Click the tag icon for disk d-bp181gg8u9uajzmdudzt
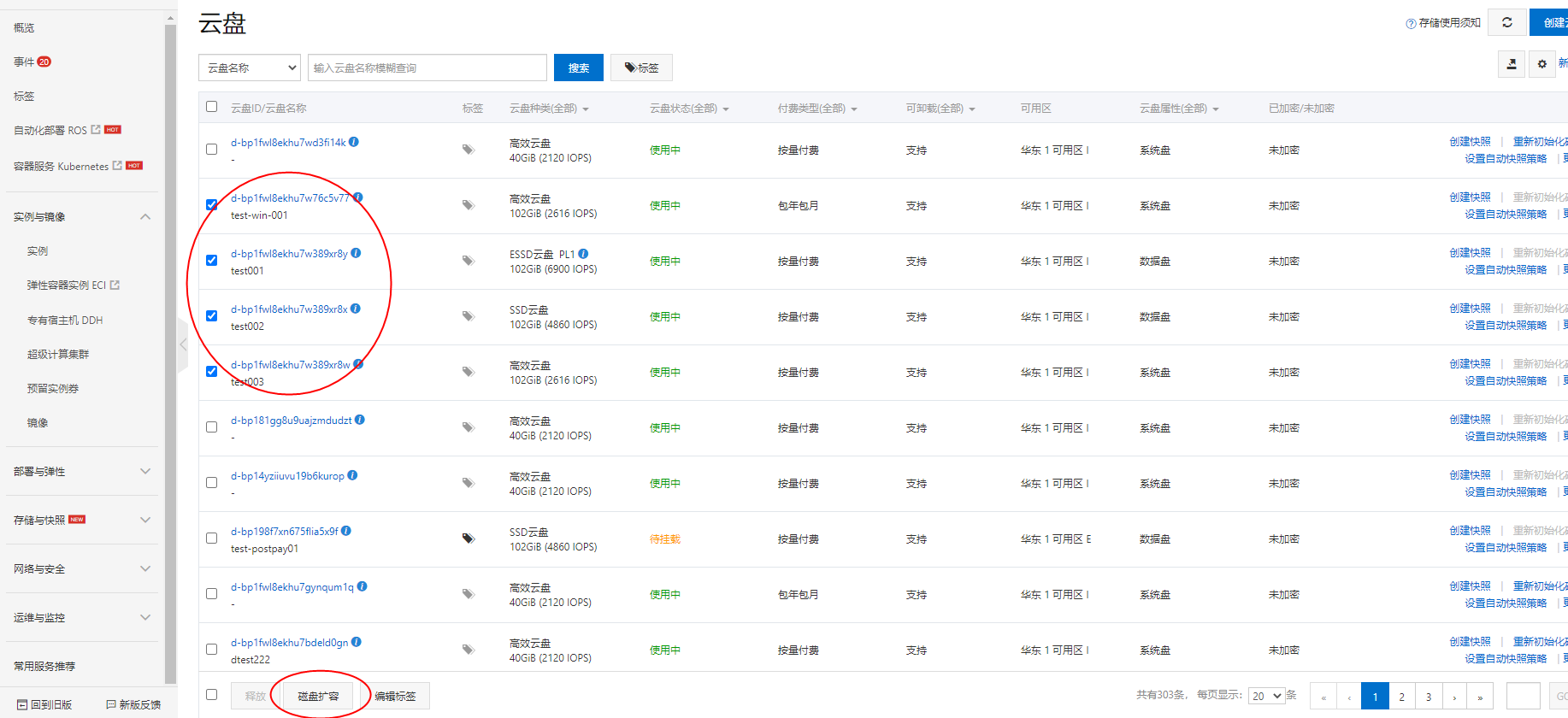 pyautogui.click(x=469, y=427)
